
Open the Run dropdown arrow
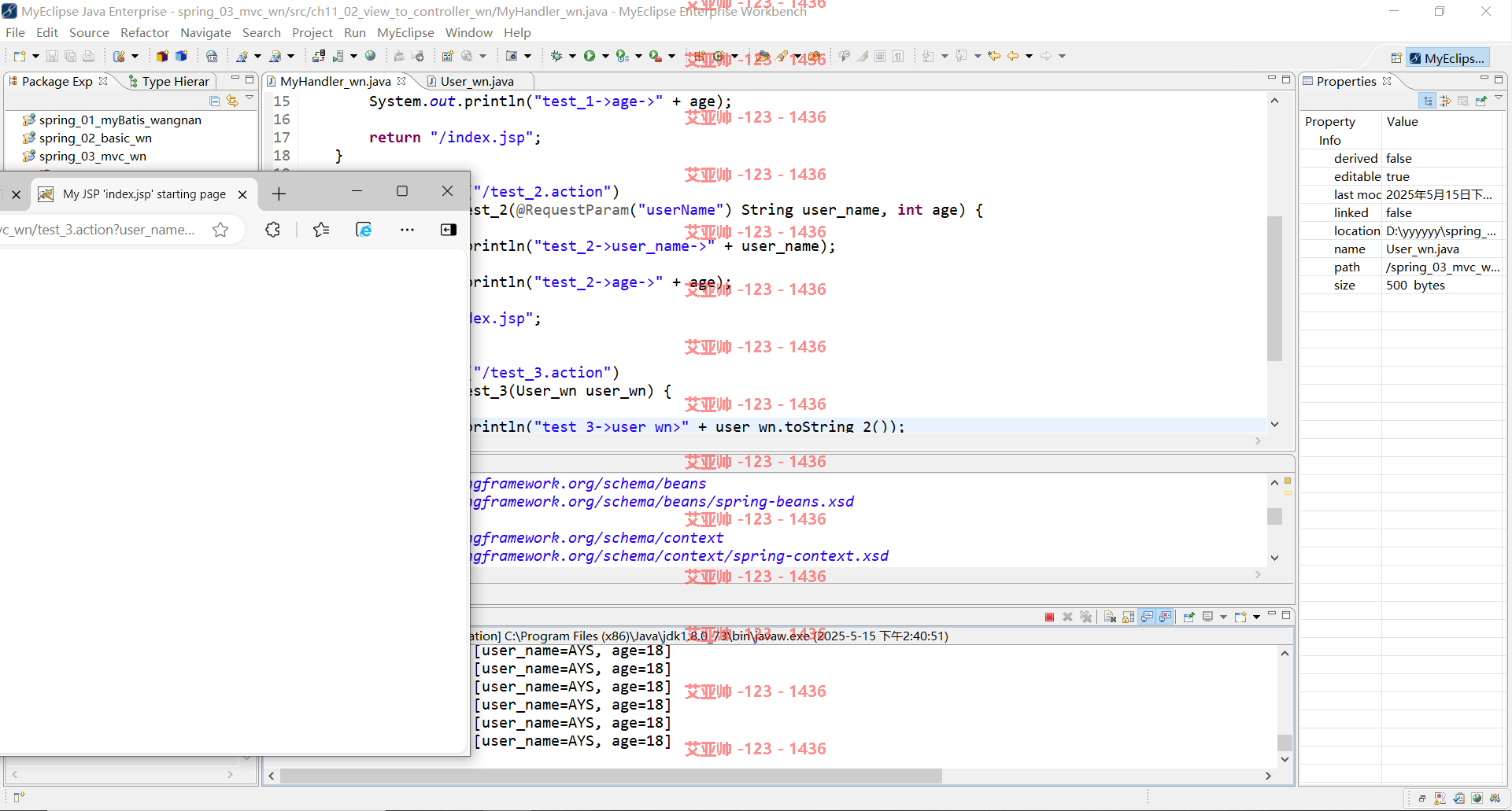click(x=605, y=56)
